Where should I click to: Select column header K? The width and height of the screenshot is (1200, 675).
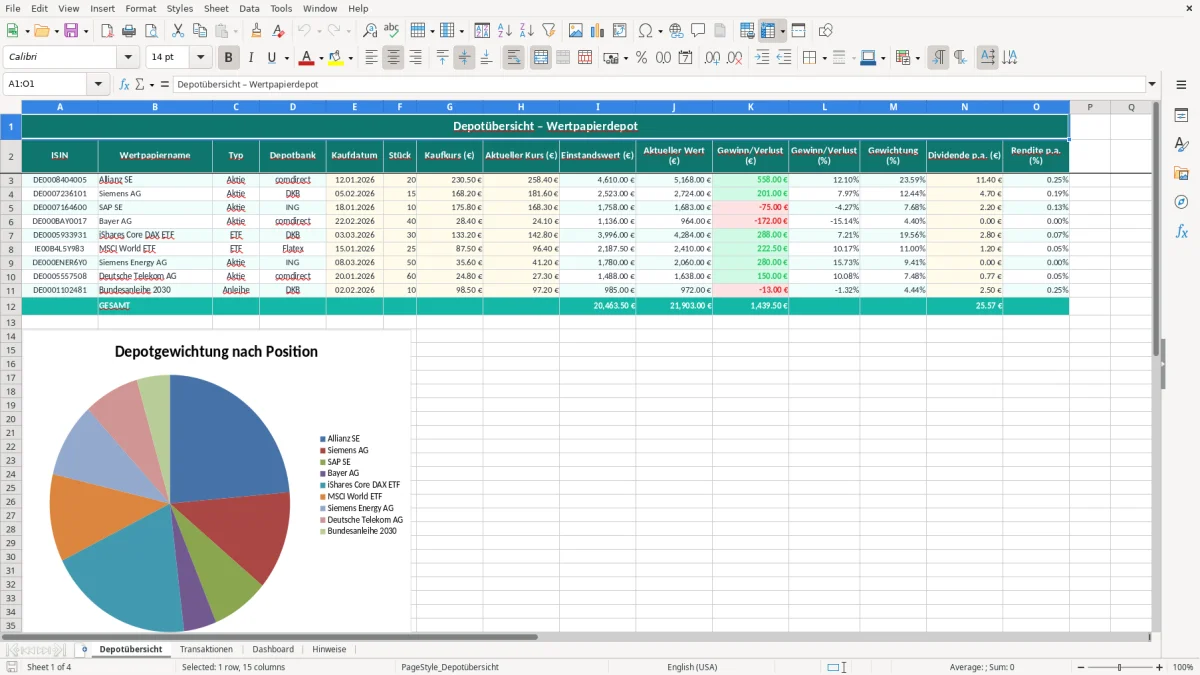click(x=750, y=107)
